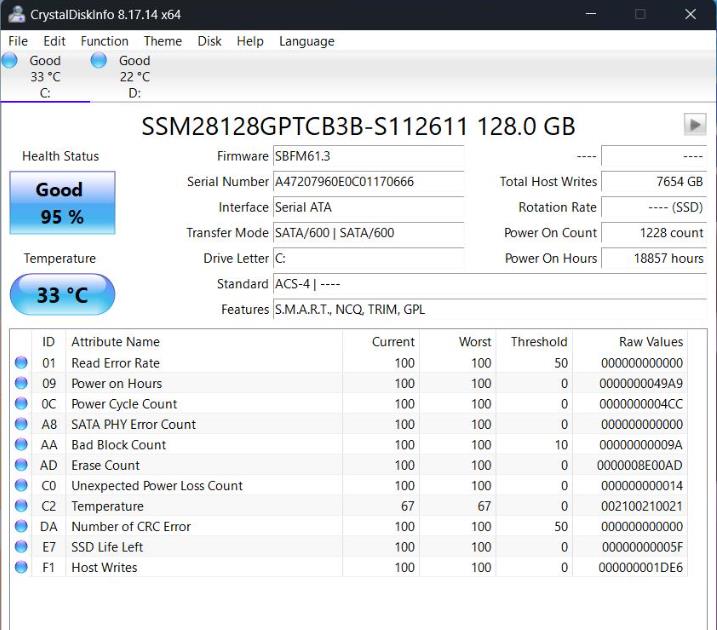Screen dimensions: 717x630
Task: Select the Host Writes attribute name
Action: [104, 568]
